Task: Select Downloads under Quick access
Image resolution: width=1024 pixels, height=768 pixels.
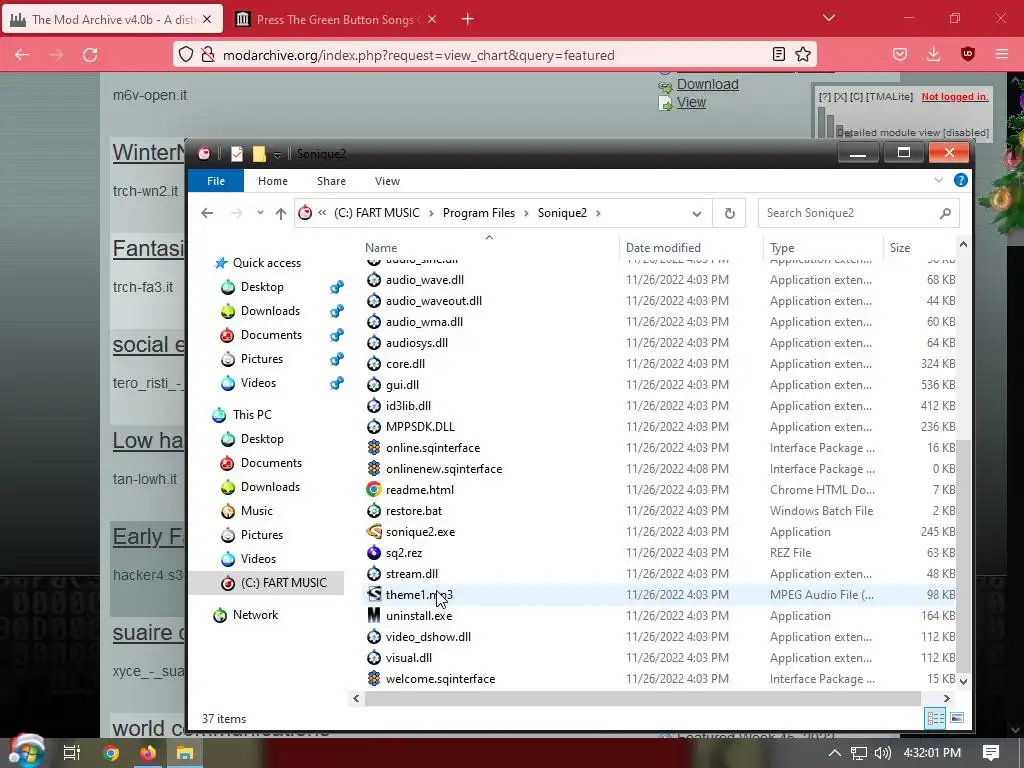Action: click(x=270, y=311)
